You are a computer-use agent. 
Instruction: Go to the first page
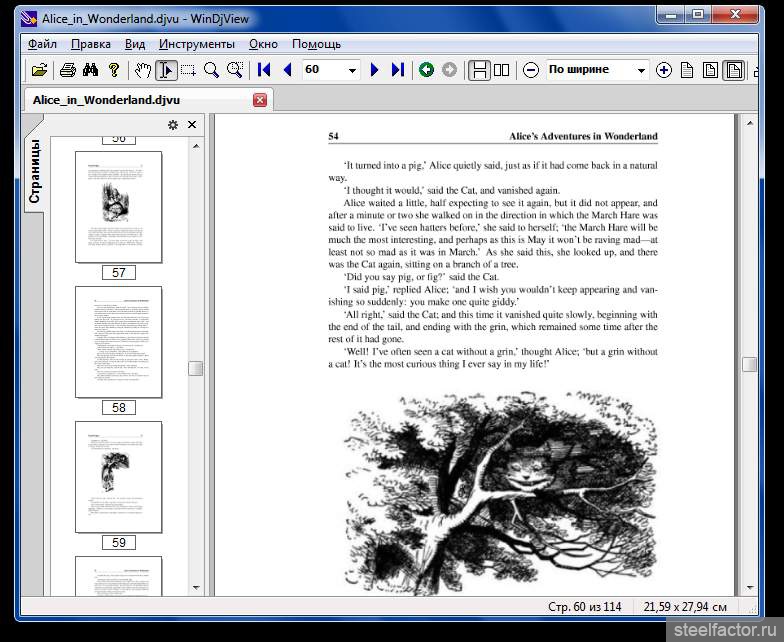(x=264, y=70)
